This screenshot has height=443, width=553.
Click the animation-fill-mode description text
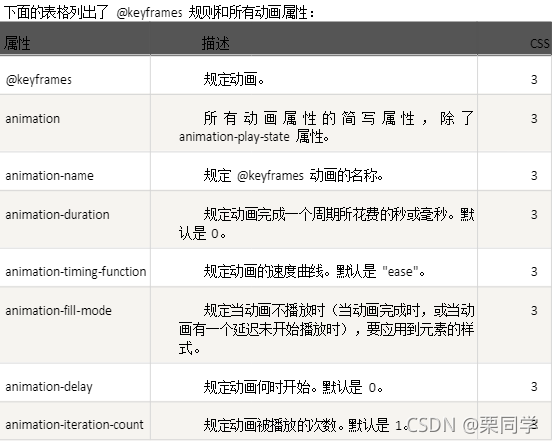point(327,329)
